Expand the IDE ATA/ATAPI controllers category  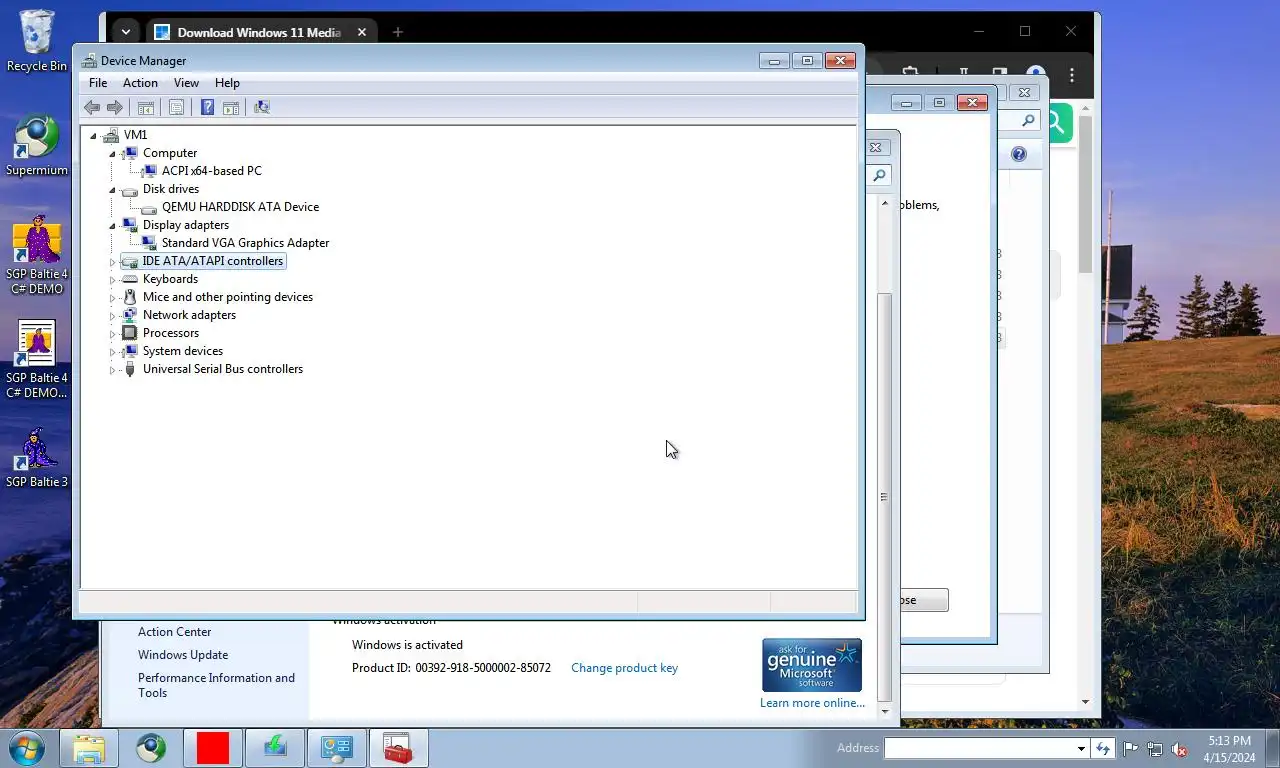[112, 261]
